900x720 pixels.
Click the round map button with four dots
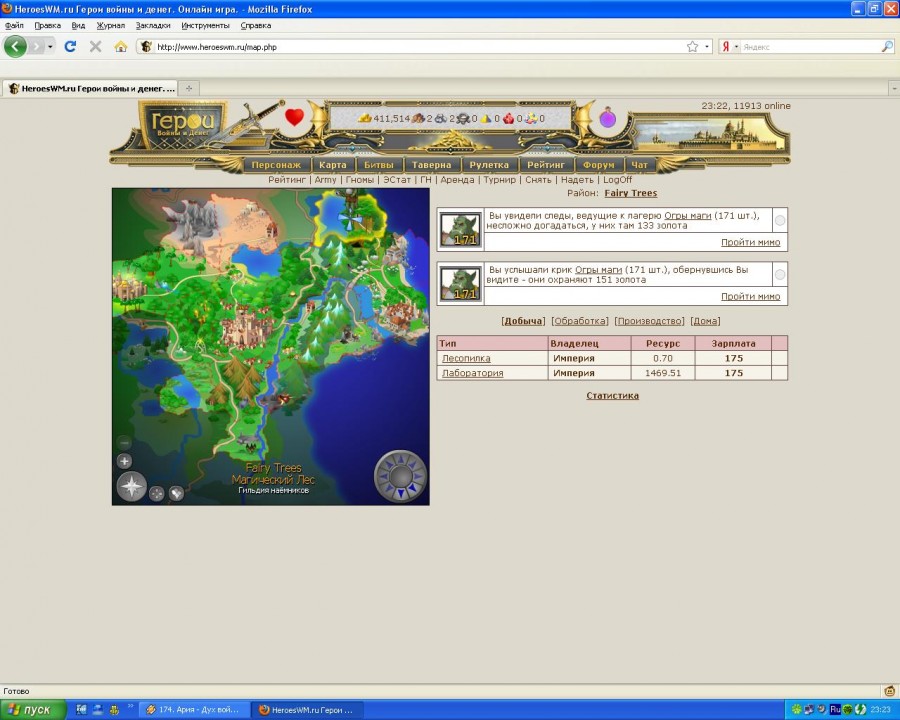pyautogui.click(x=157, y=493)
